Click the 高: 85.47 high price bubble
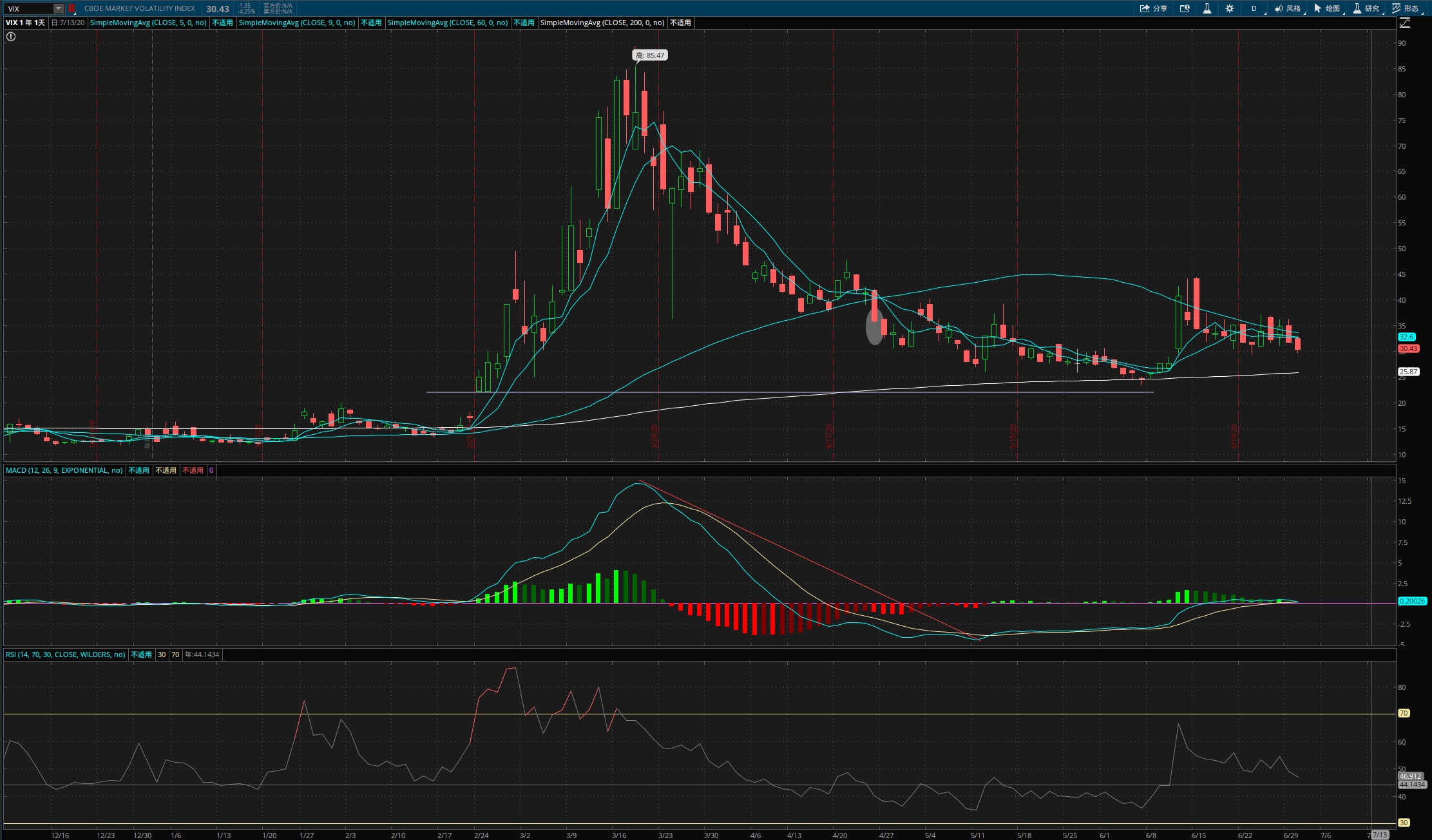 (x=650, y=55)
